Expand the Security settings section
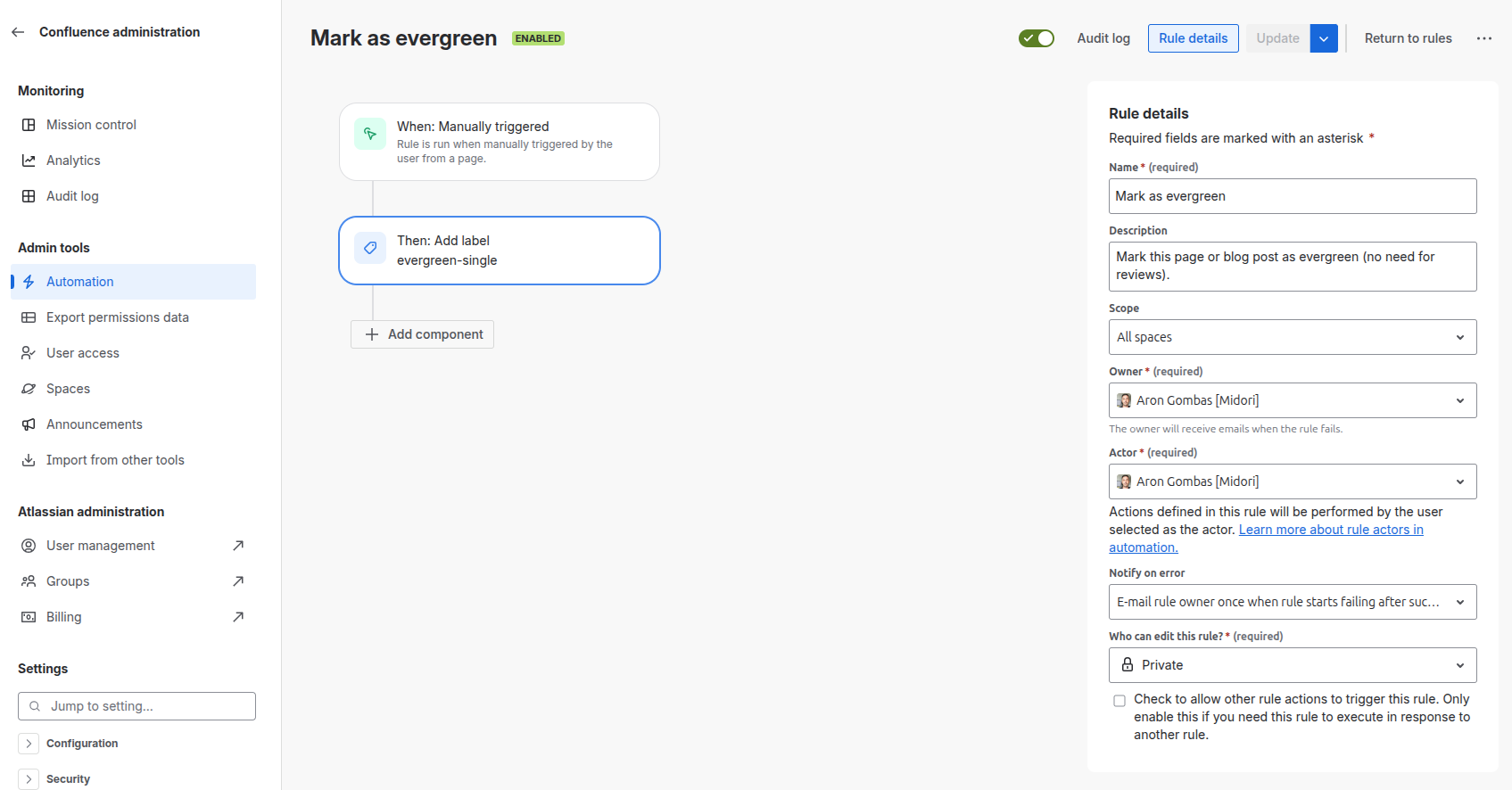This screenshot has width=1512, height=790. pos(29,779)
